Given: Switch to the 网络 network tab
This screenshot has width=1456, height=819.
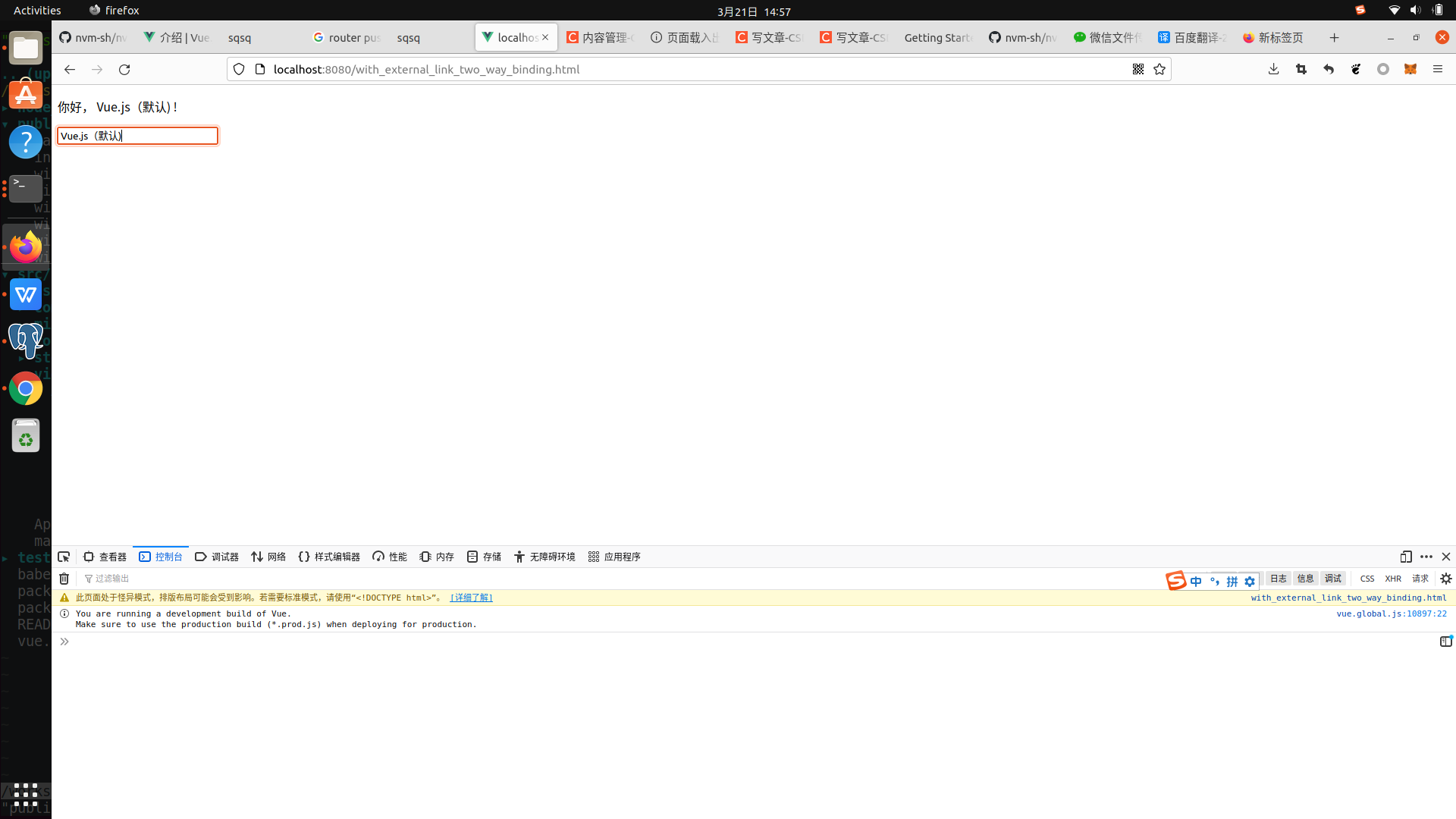Looking at the screenshot, I should pos(268,557).
